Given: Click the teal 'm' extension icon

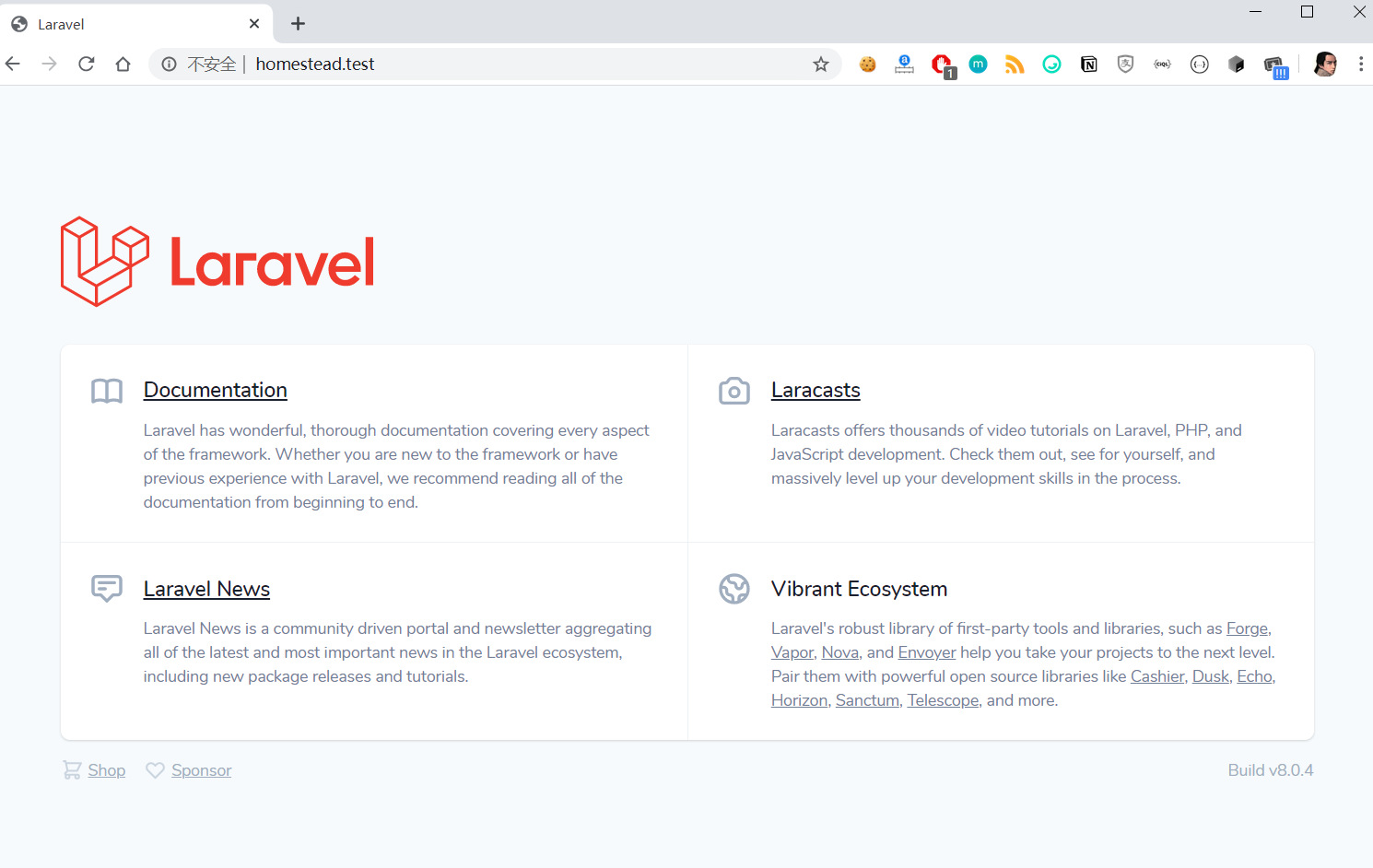Looking at the screenshot, I should [979, 64].
